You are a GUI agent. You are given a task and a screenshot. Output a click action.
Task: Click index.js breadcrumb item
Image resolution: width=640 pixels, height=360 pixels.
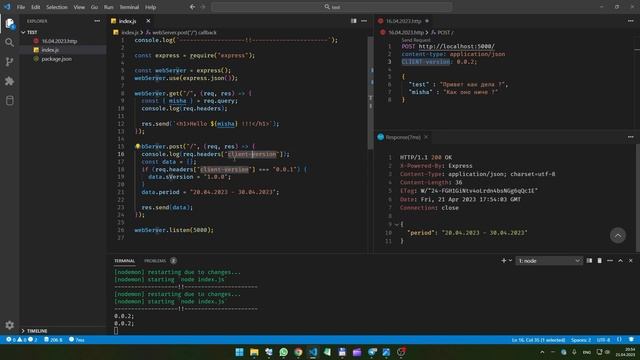click(x=130, y=32)
